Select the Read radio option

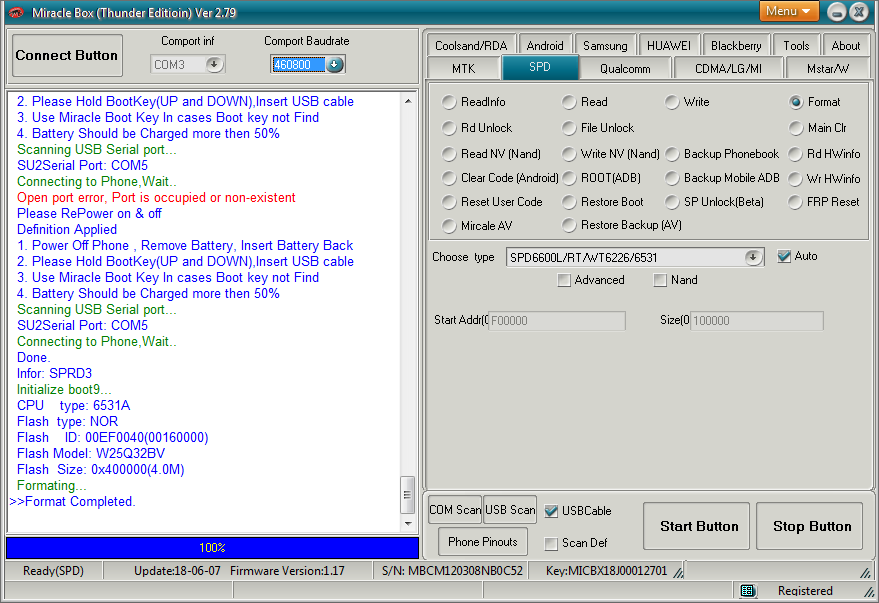[586, 102]
